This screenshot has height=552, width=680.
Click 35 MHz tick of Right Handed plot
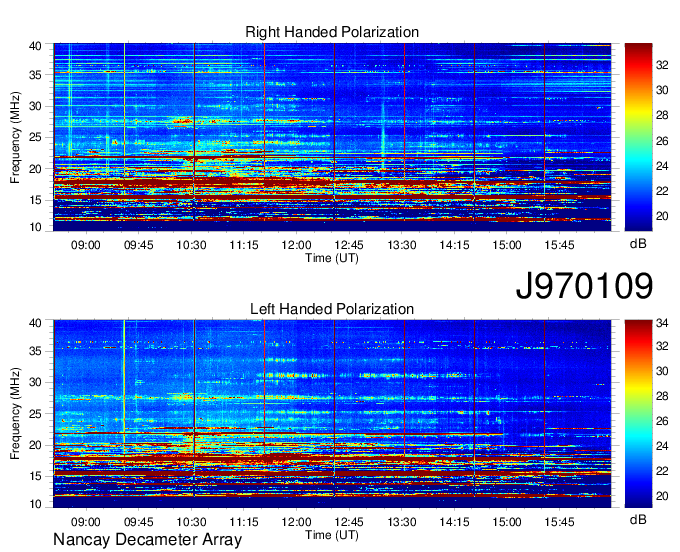pos(35,75)
